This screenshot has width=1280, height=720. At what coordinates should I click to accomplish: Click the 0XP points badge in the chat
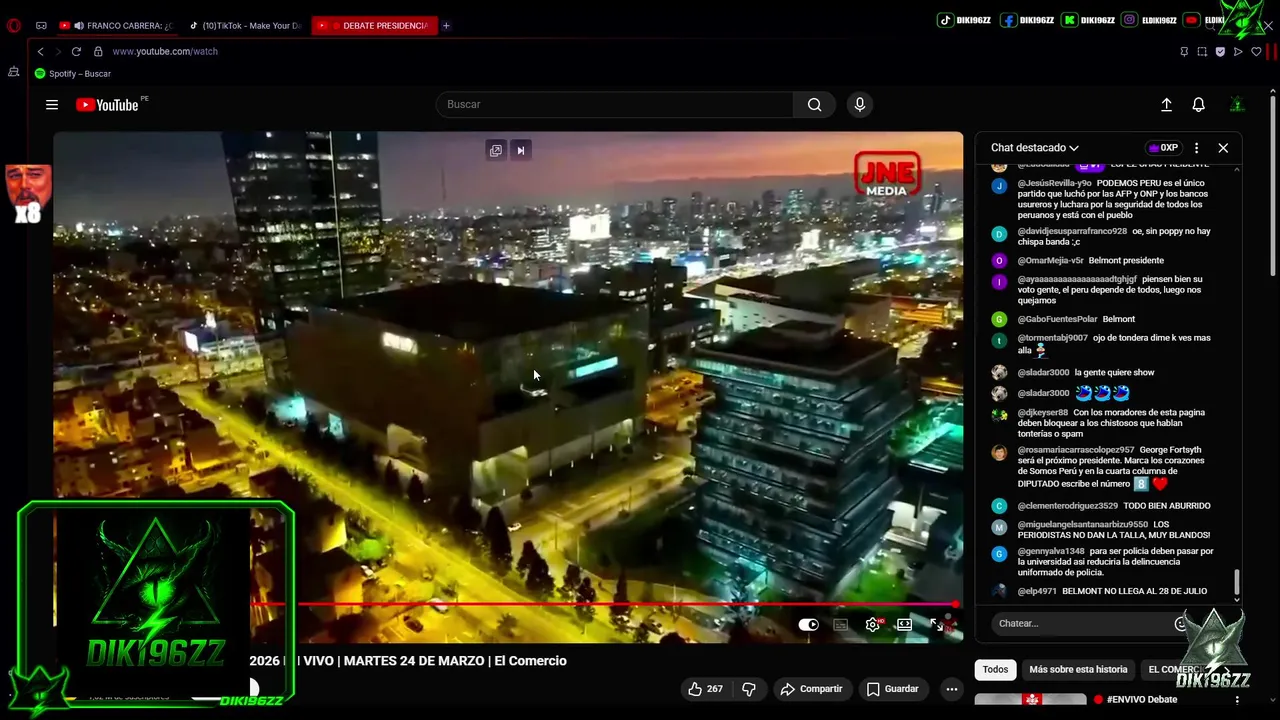(1163, 148)
